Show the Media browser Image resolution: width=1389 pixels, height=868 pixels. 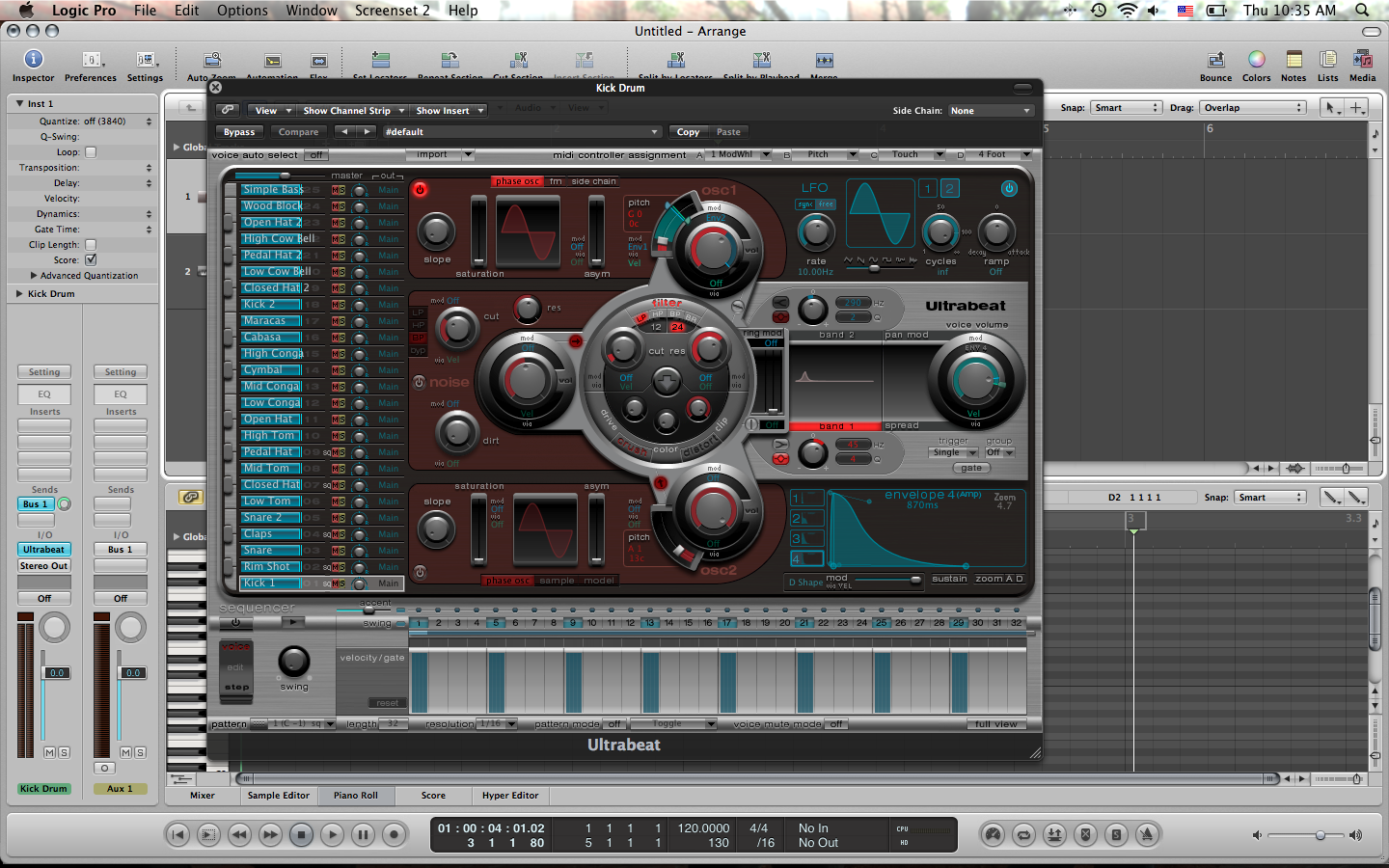[x=1362, y=60]
